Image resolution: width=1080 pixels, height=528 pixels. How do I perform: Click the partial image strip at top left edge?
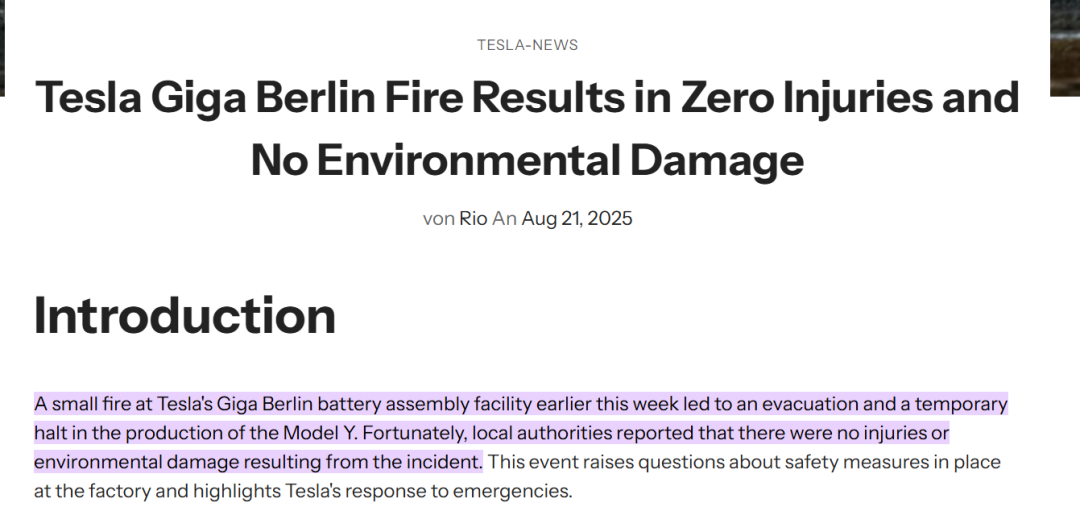tap(2, 47)
